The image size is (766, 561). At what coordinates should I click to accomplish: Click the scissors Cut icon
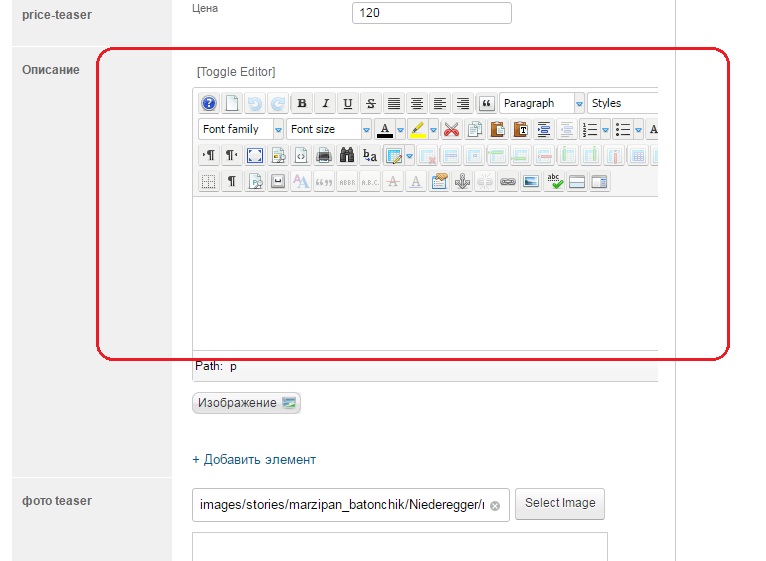point(451,129)
